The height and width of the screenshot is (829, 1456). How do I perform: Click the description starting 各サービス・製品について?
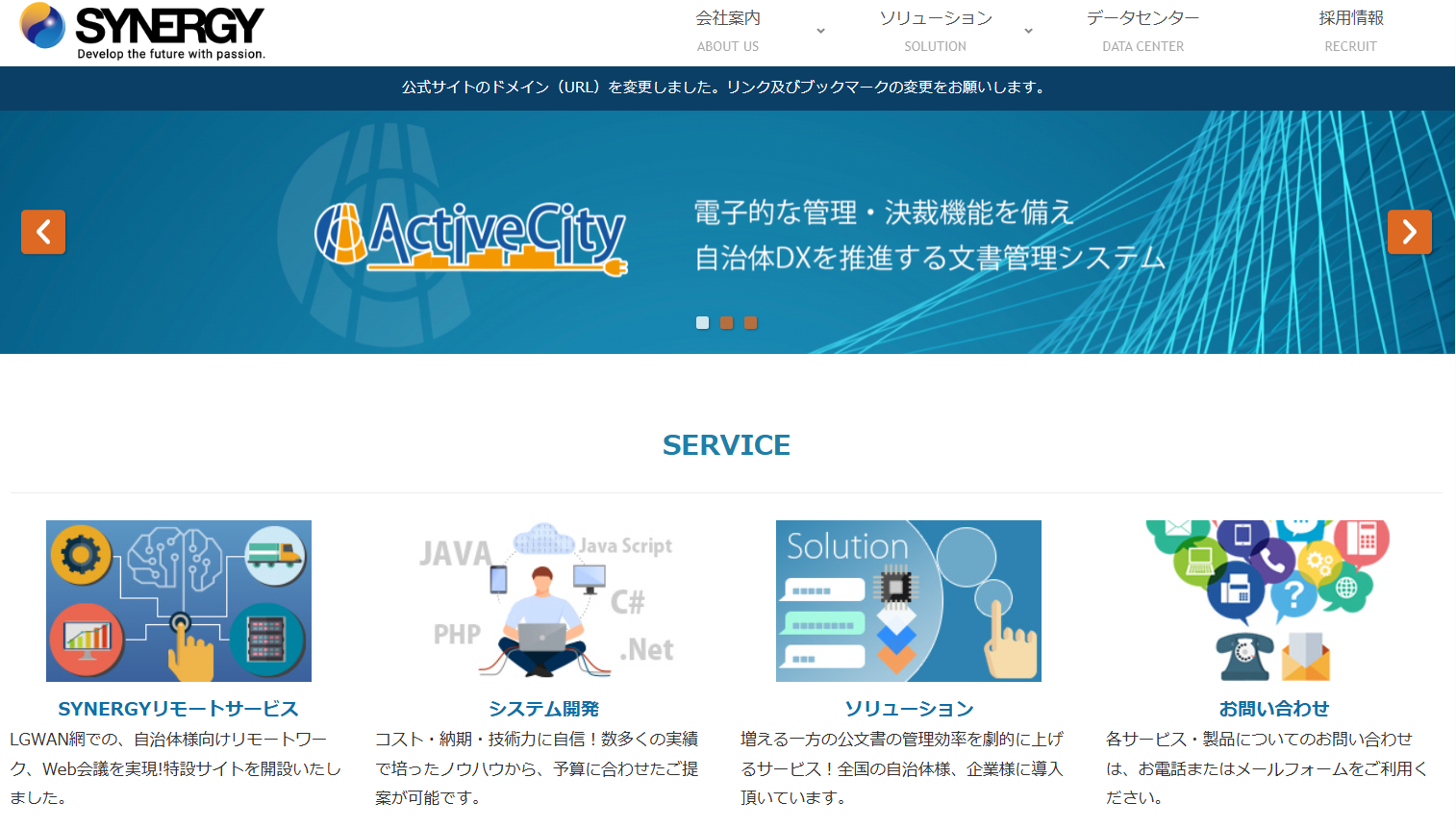[1268, 768]
